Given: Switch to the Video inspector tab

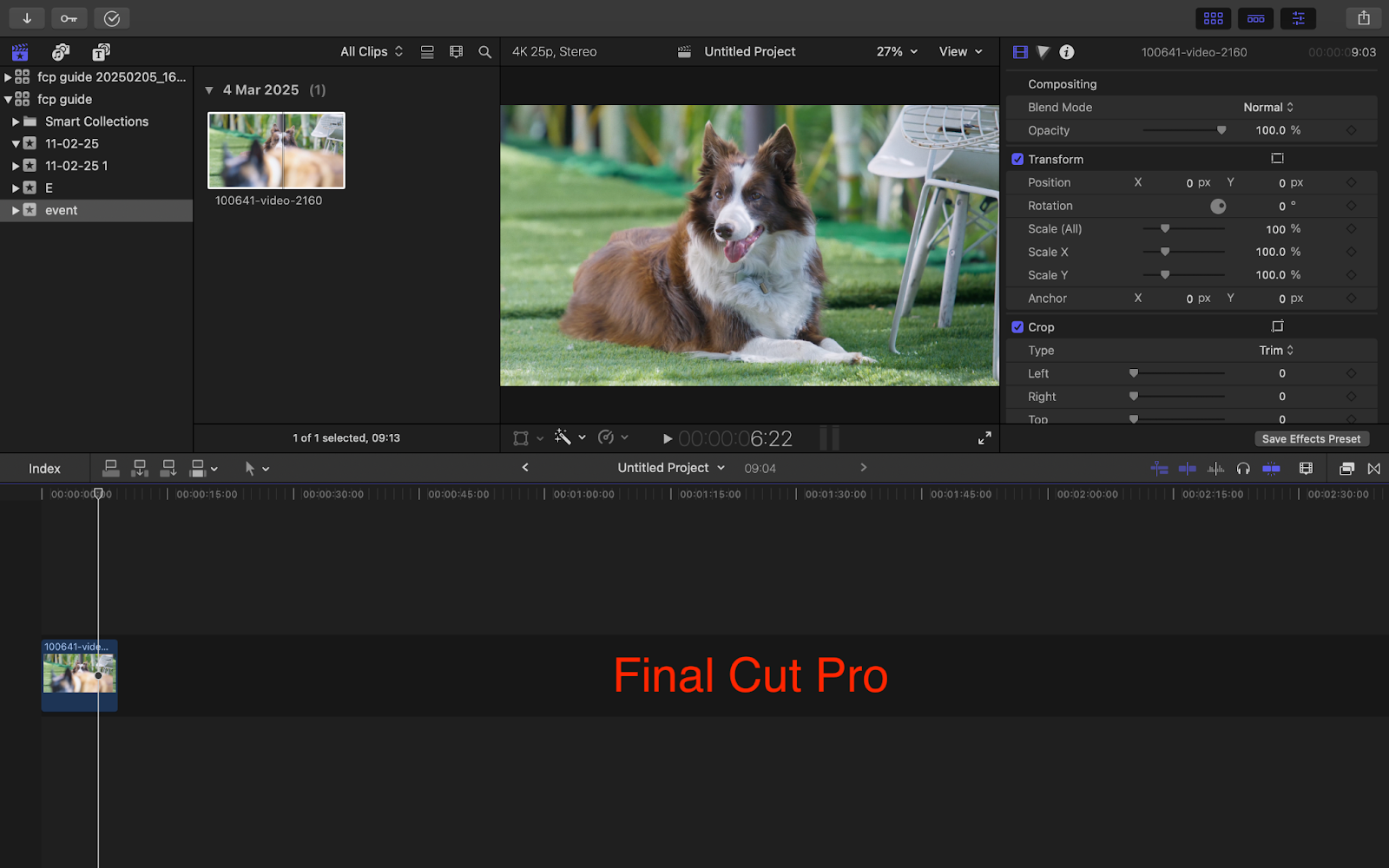Looking at the screenshot, I should pos(1020,52).
